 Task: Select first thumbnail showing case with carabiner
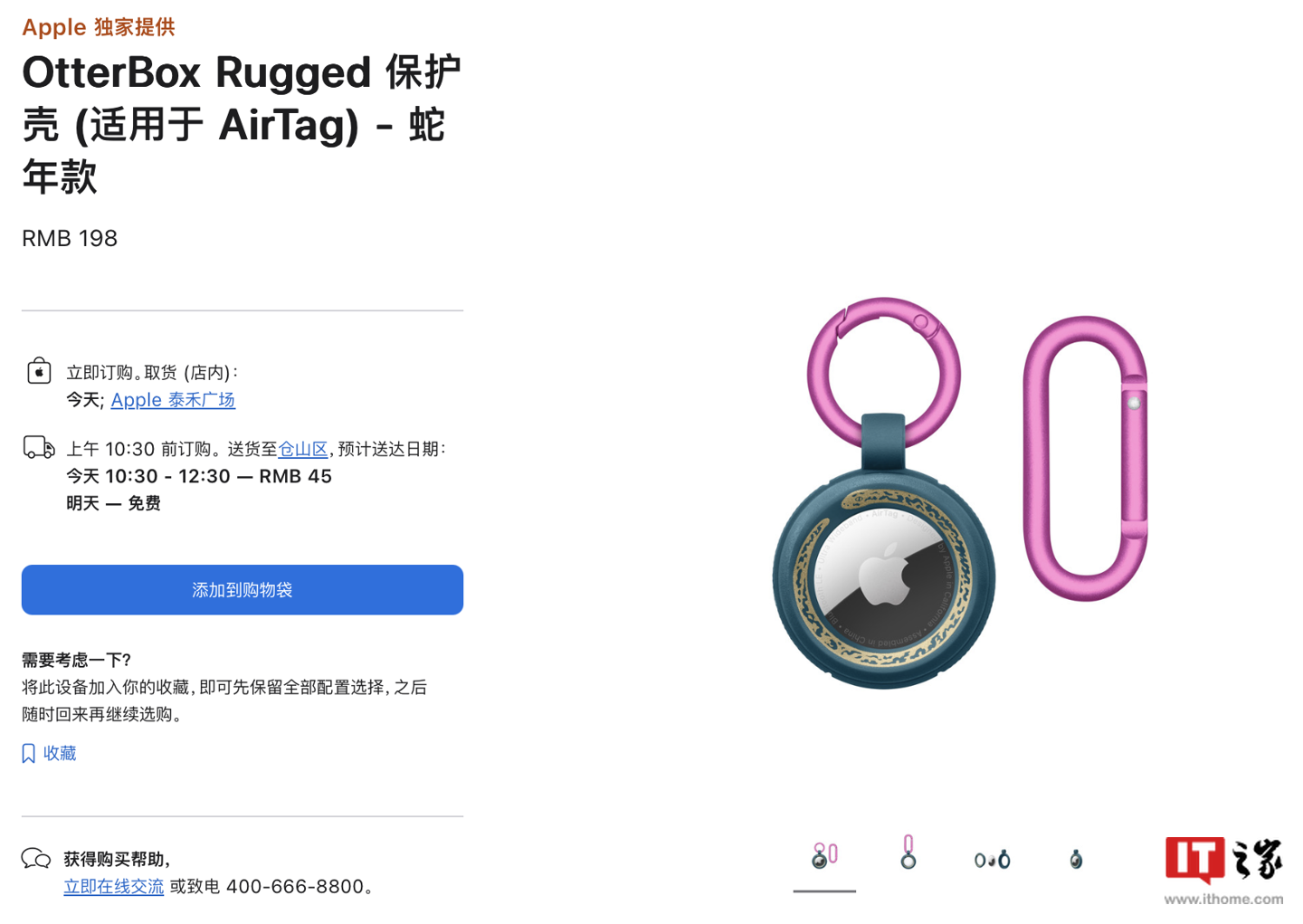[824, 855]
